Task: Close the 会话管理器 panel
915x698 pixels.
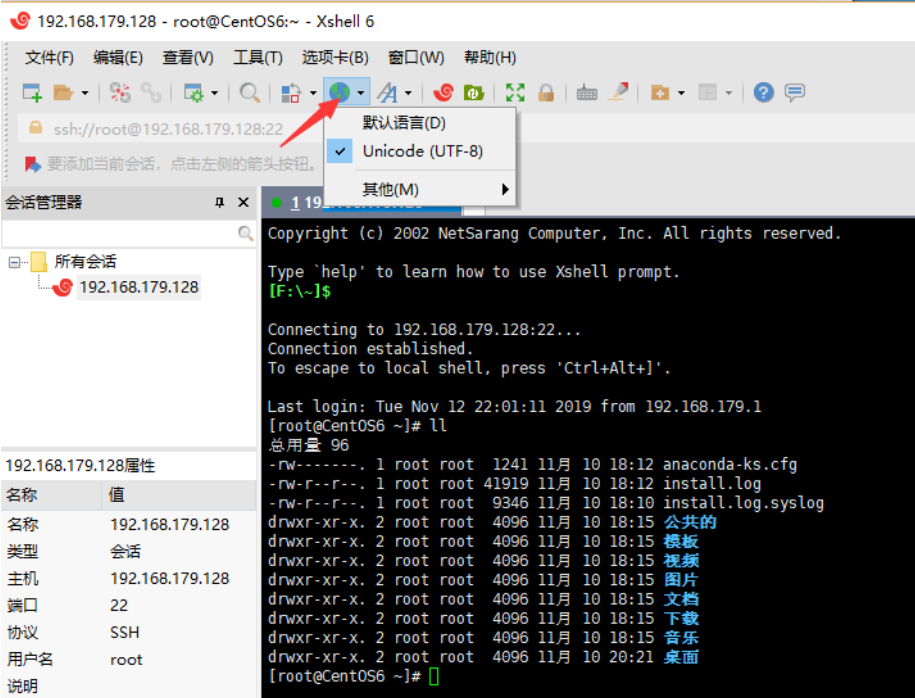Action: click(x=243, y=203)
